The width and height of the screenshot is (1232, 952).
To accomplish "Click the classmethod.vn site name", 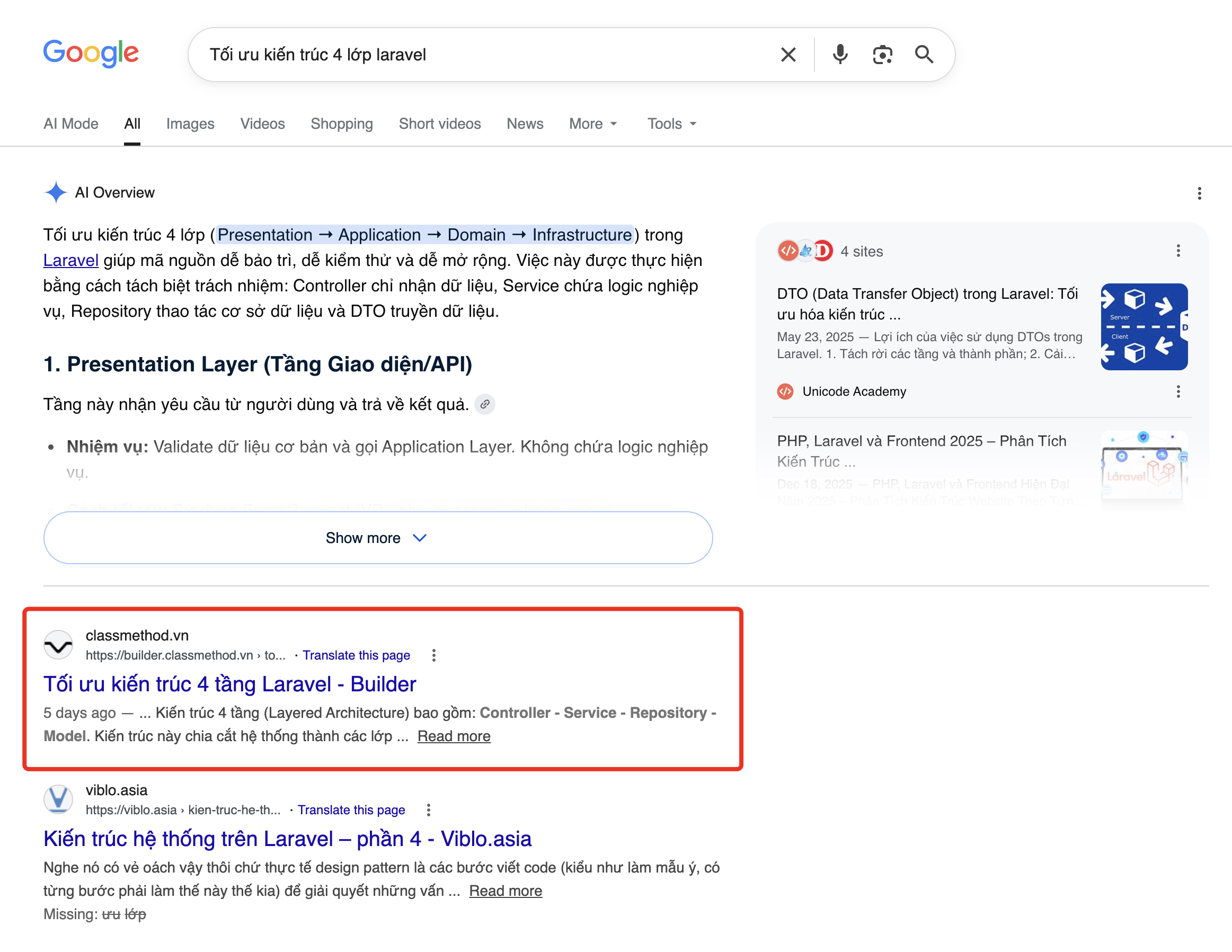I will [137, 636].
